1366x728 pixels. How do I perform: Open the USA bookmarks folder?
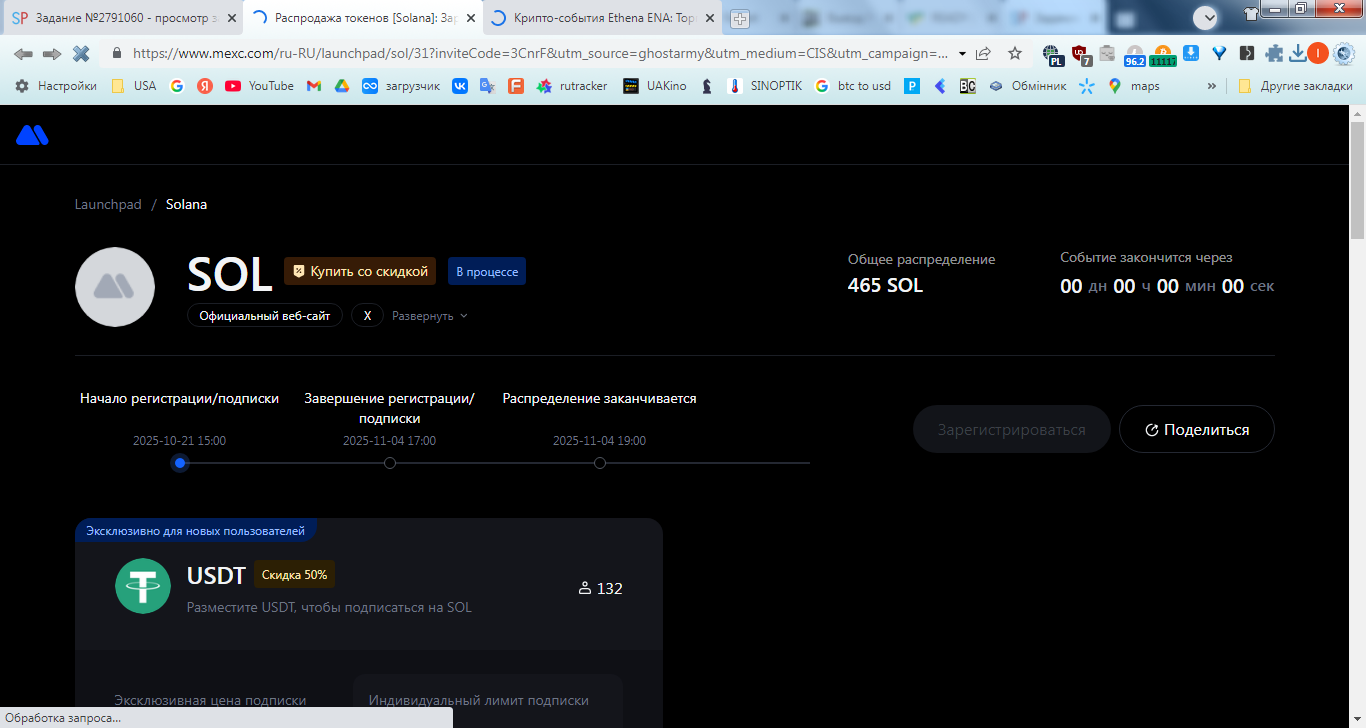click(133, 86)
